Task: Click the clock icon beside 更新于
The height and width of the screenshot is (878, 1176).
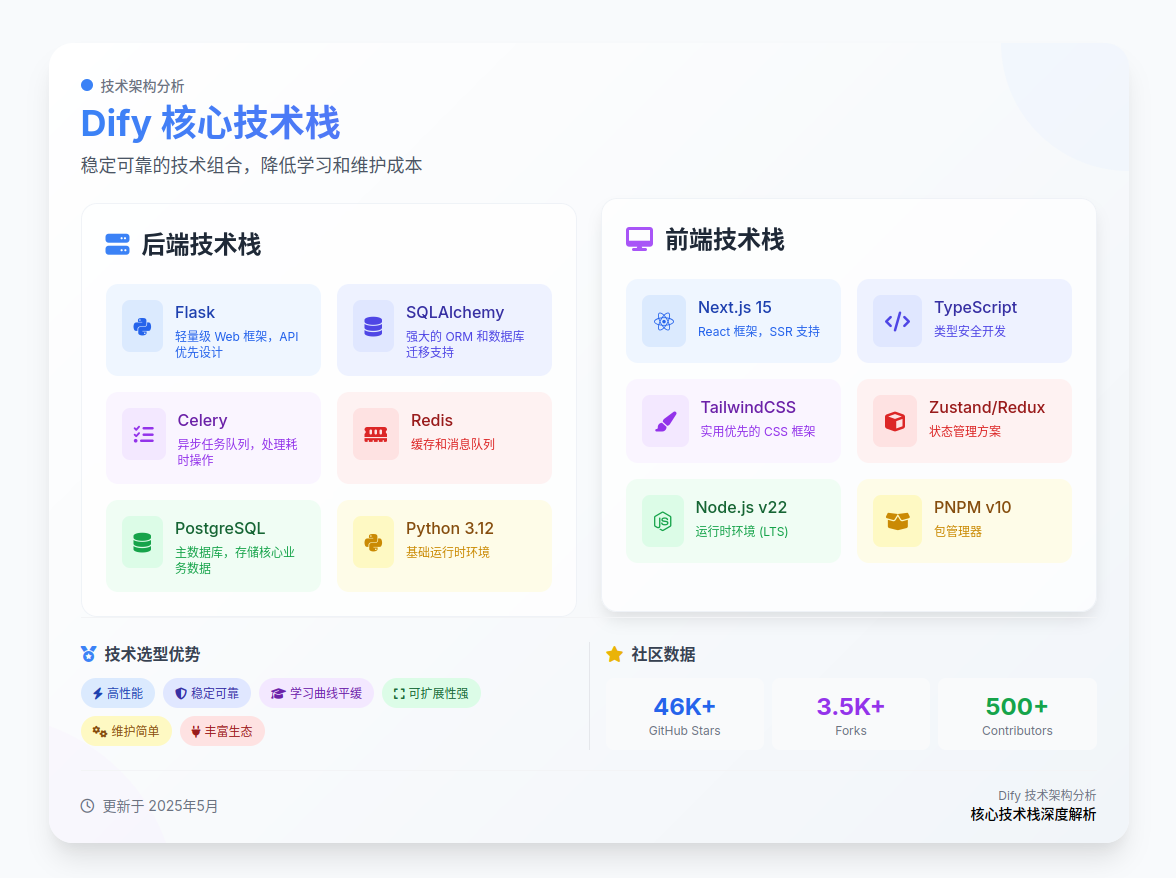Action: coord(88,806)
